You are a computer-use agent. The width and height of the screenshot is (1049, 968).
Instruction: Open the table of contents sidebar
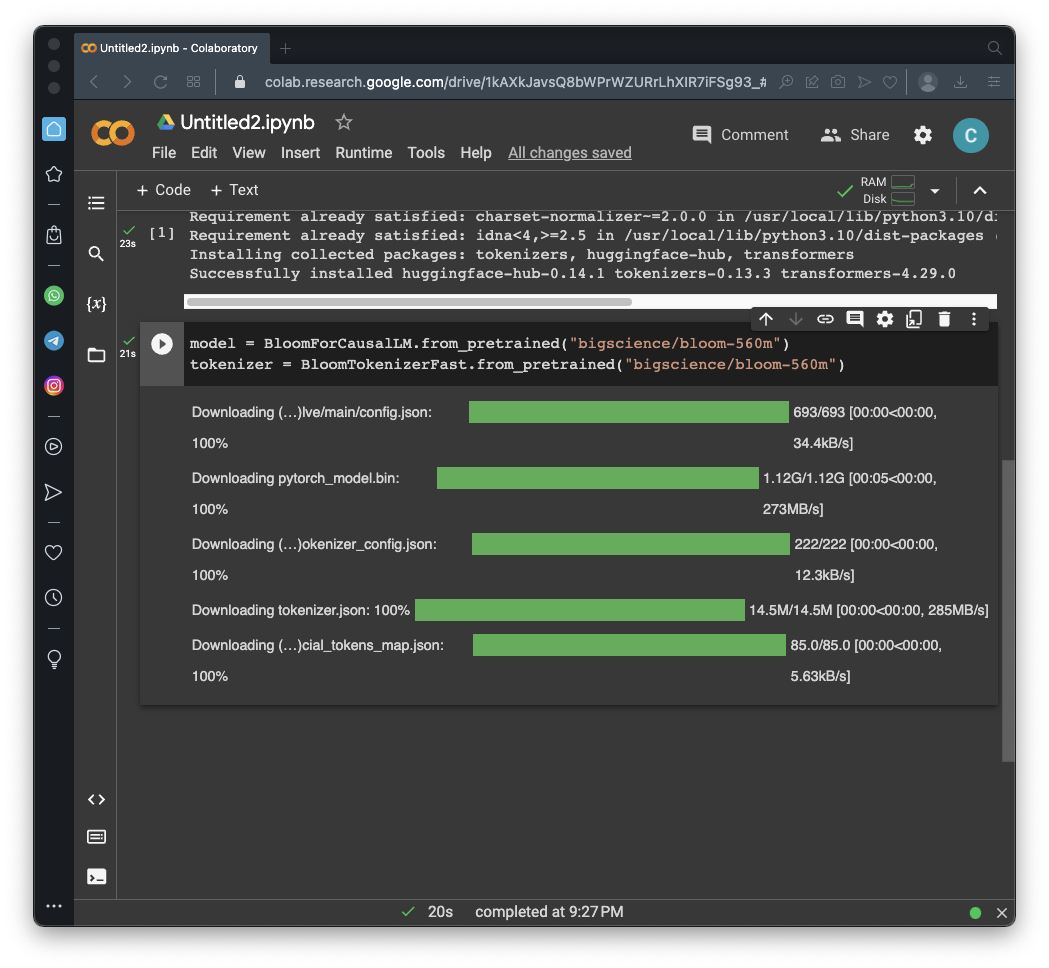click(96, 203)
